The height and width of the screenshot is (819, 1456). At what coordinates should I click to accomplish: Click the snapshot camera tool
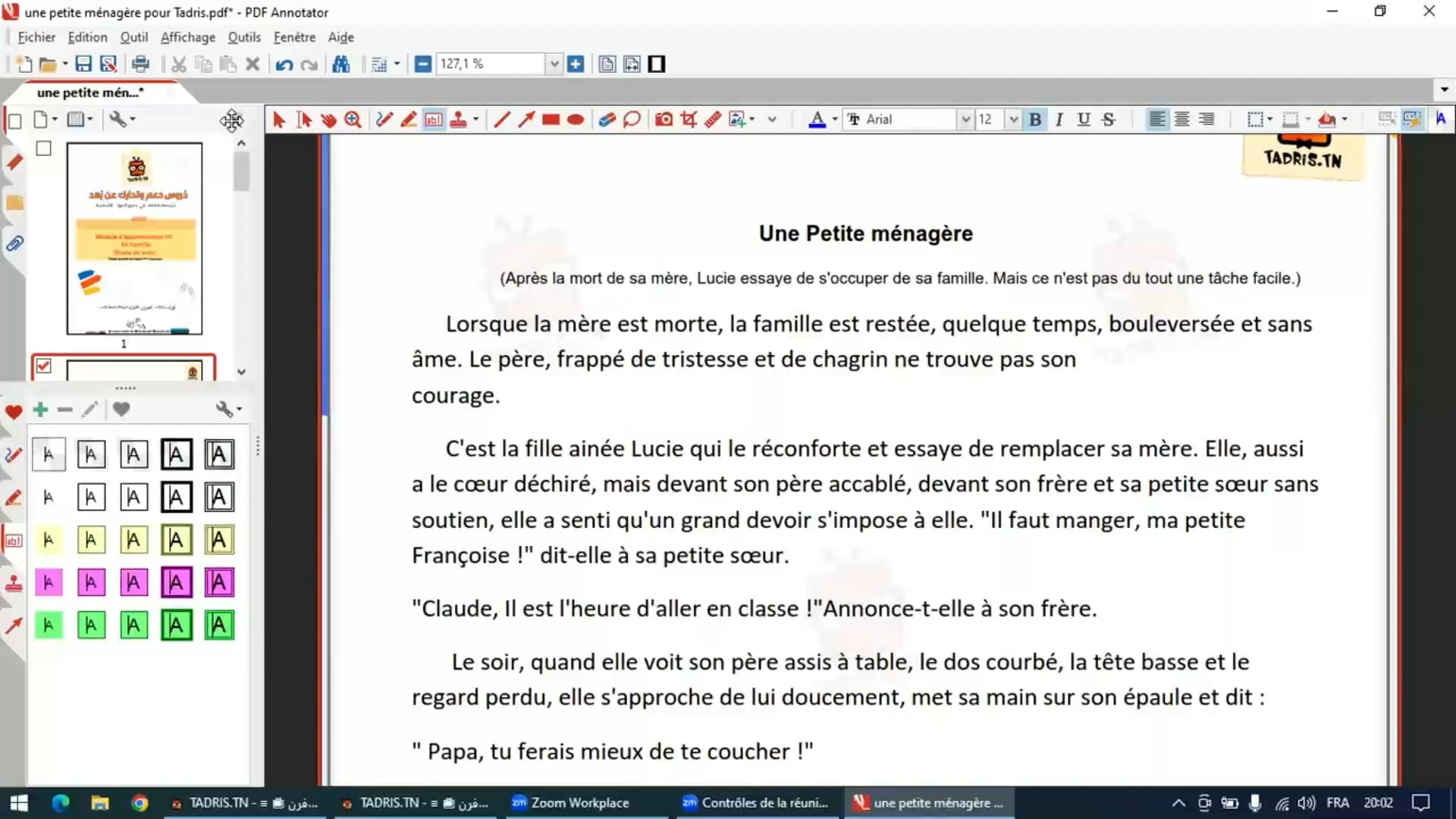pos(664,120)
